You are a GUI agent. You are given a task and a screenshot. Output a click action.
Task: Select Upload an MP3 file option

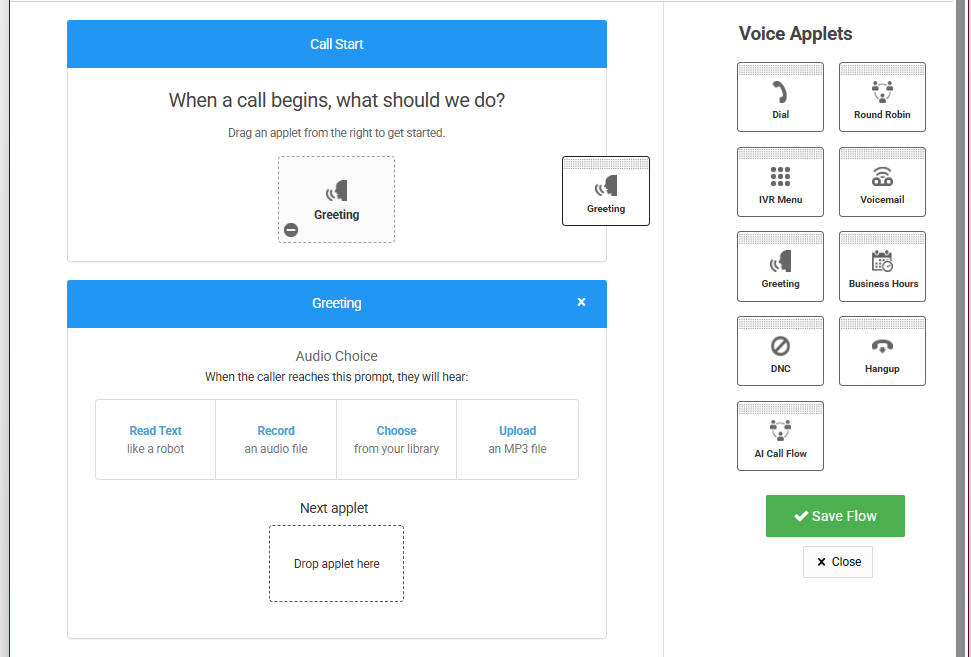tap(517, 439)
